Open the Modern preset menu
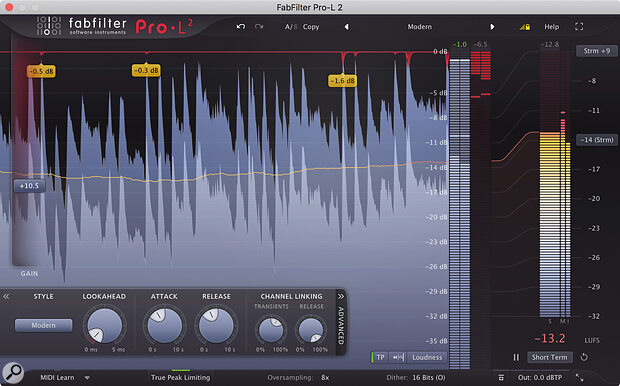This screenshot has width=620, height=386. [x=420, y=26]
